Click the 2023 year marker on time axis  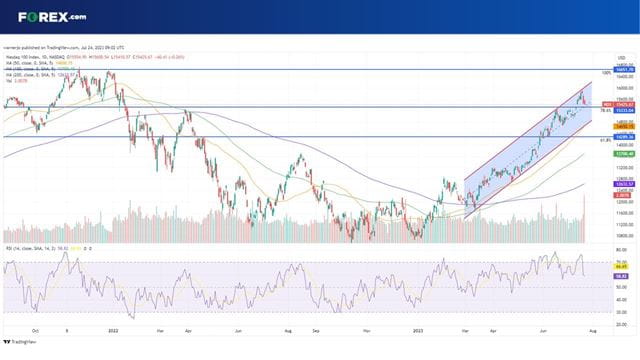tap(418, 331)
